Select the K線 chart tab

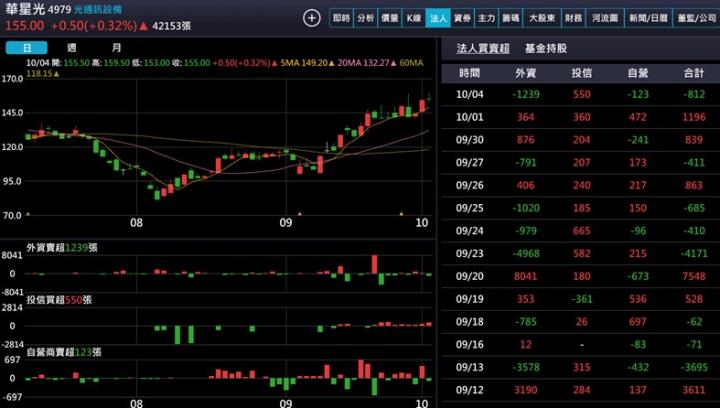[414, 18]
